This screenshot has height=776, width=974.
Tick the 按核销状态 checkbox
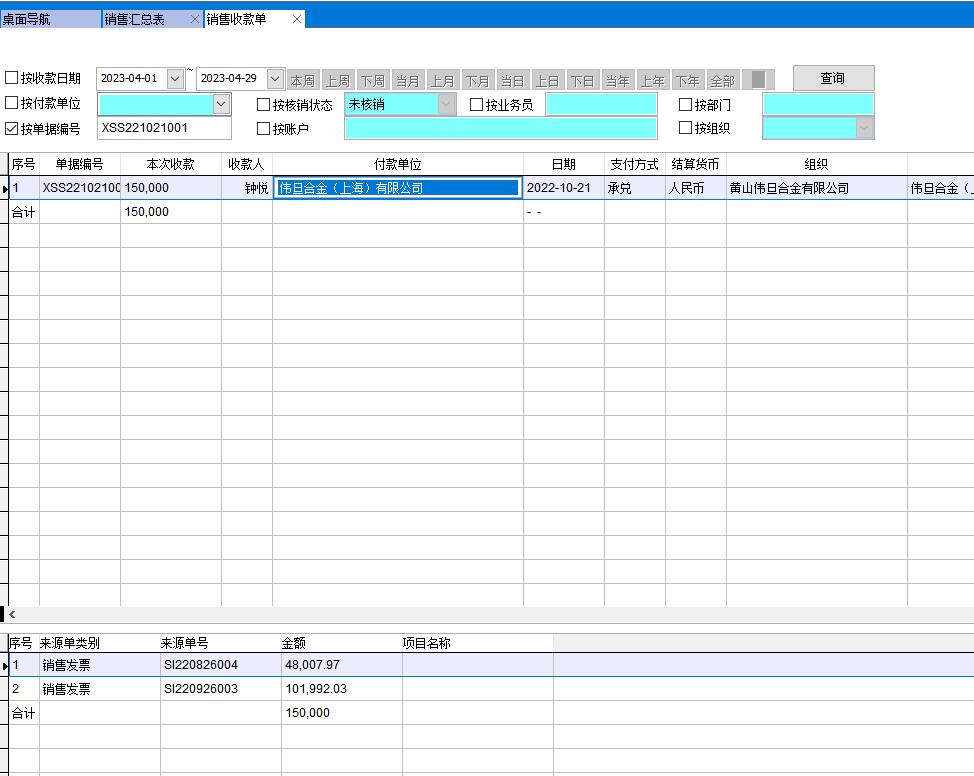coord(264,104)
